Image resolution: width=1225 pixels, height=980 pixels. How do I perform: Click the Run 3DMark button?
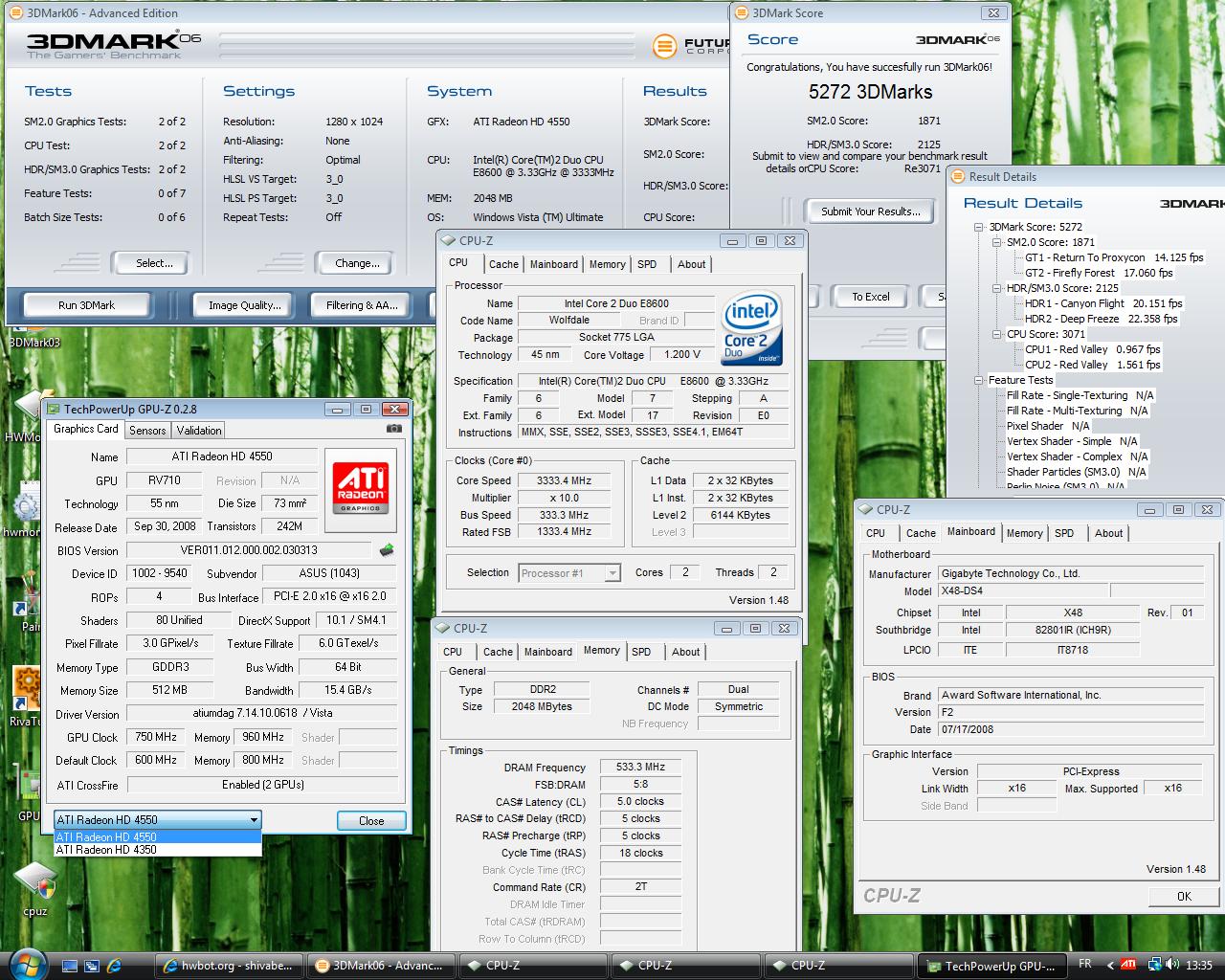pos(86,305)
